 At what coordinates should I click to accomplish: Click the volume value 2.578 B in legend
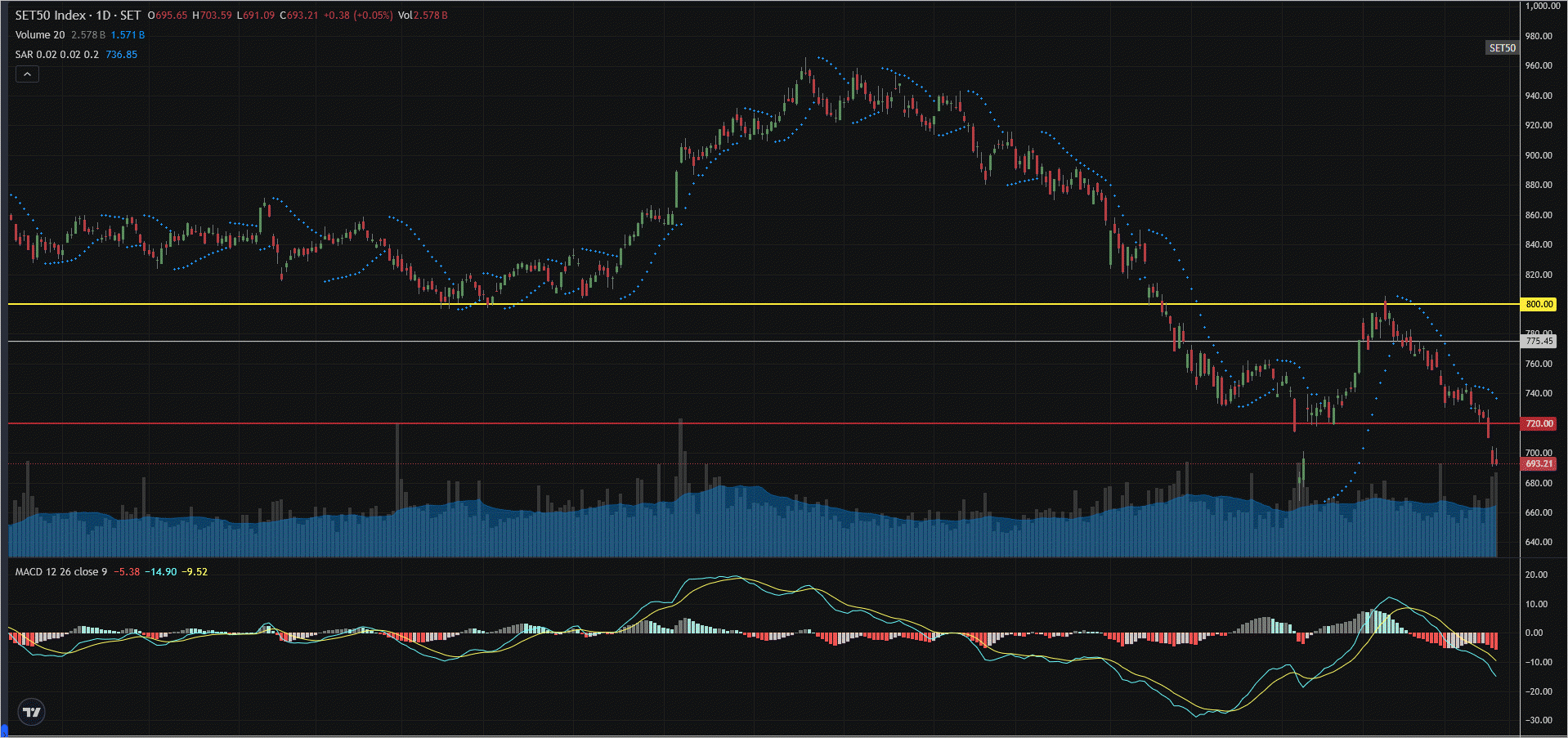[x=88, y=35]
